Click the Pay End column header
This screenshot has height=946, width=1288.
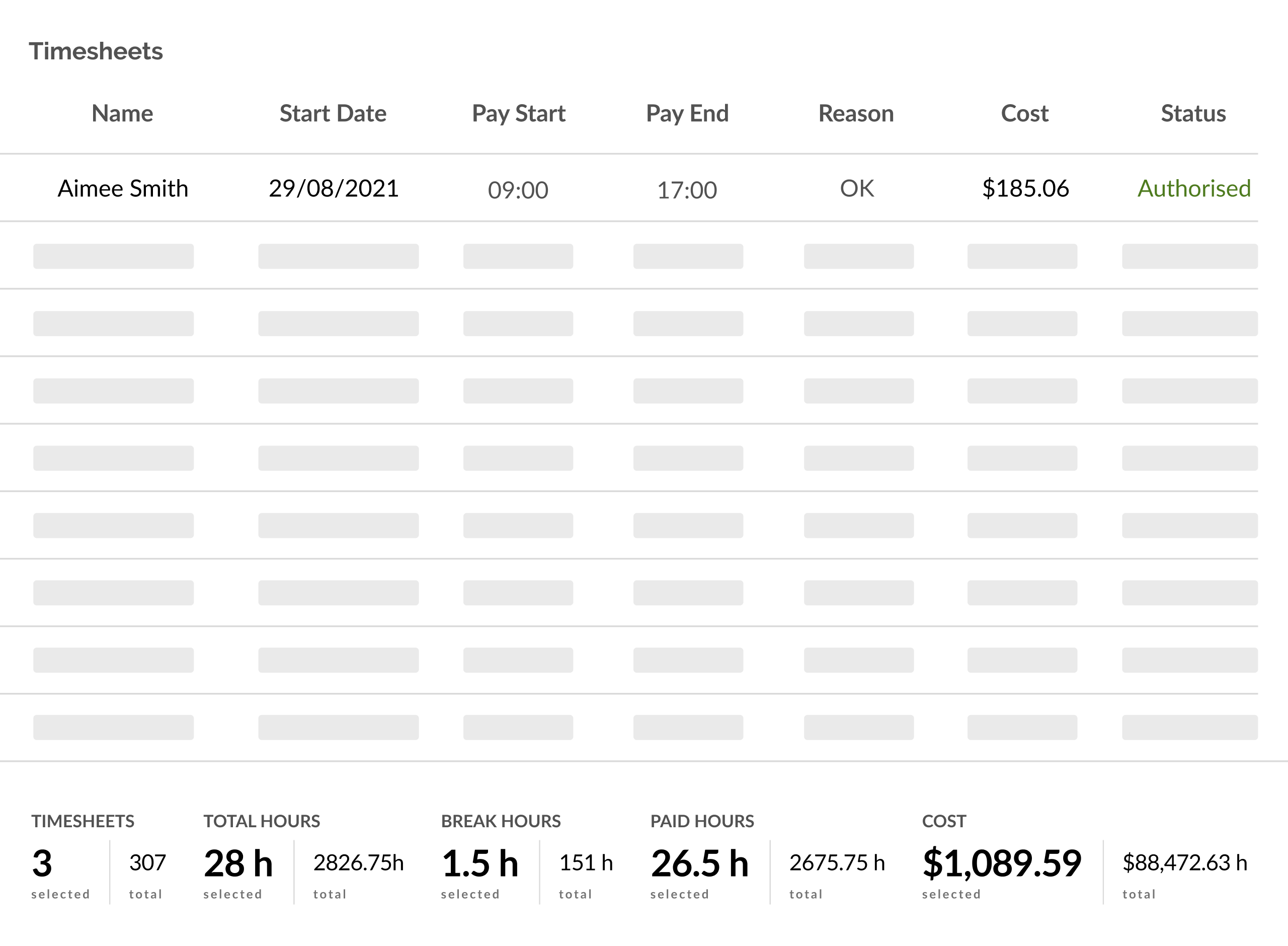687,113
